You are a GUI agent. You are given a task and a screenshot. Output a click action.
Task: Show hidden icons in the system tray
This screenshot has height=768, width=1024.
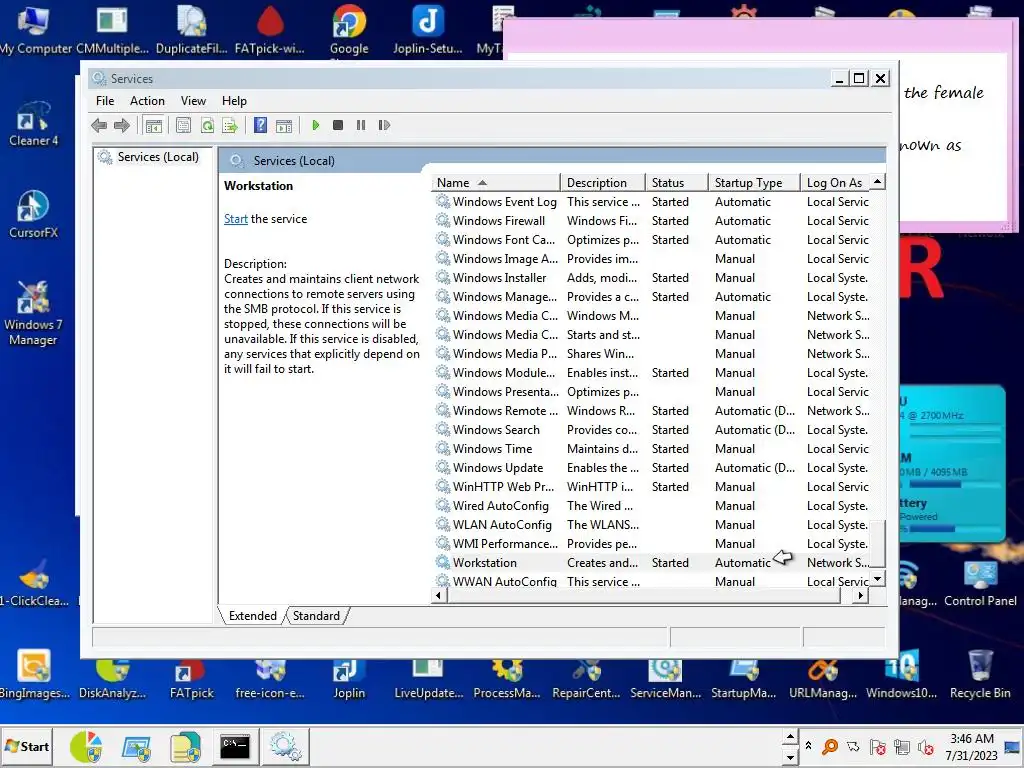point(808,746)
